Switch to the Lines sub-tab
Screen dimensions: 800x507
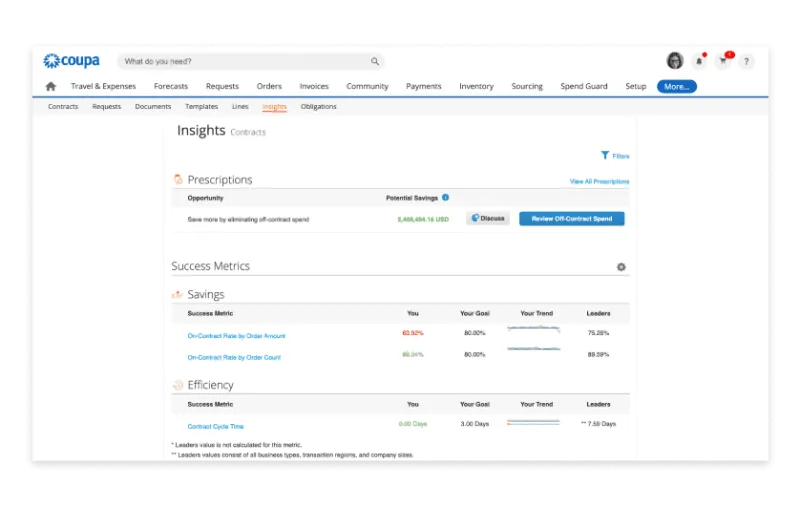coord(240,106)
